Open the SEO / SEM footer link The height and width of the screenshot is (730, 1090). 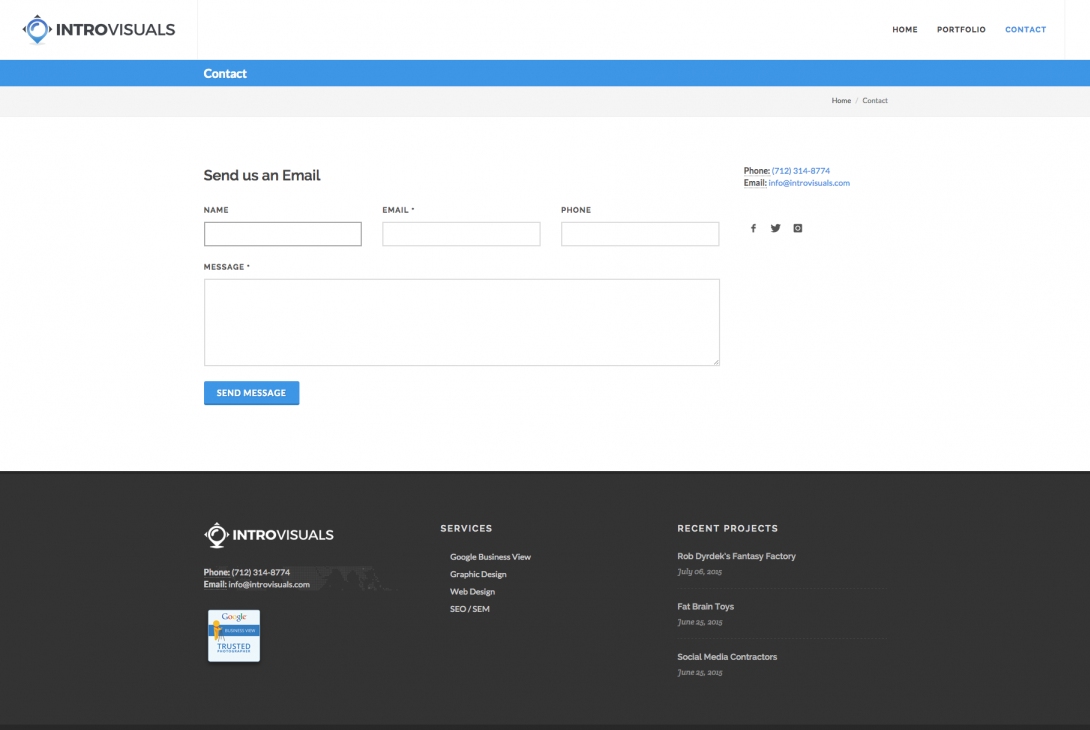coord(469,609)
